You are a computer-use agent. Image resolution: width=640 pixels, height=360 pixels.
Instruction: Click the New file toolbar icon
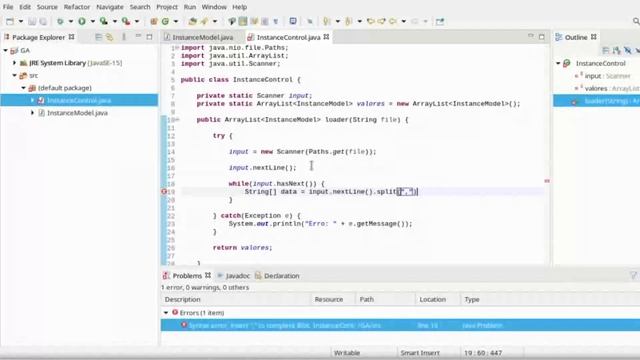click(10, 21)
